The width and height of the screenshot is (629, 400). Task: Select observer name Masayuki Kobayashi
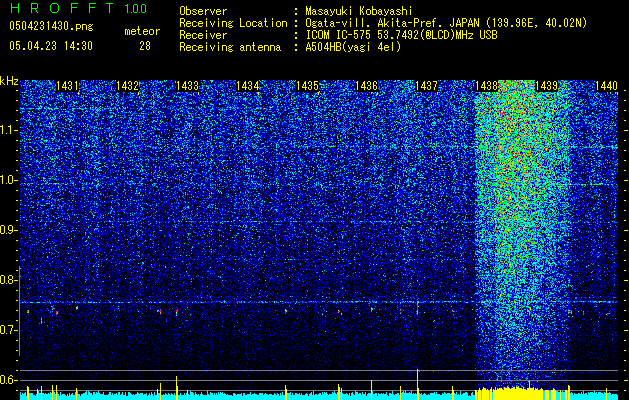coord(359,11)
